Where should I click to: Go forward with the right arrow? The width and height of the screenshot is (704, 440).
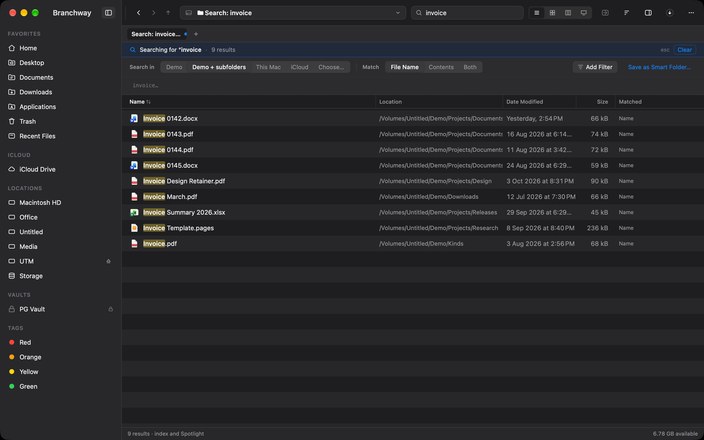[x=154, y=13]
